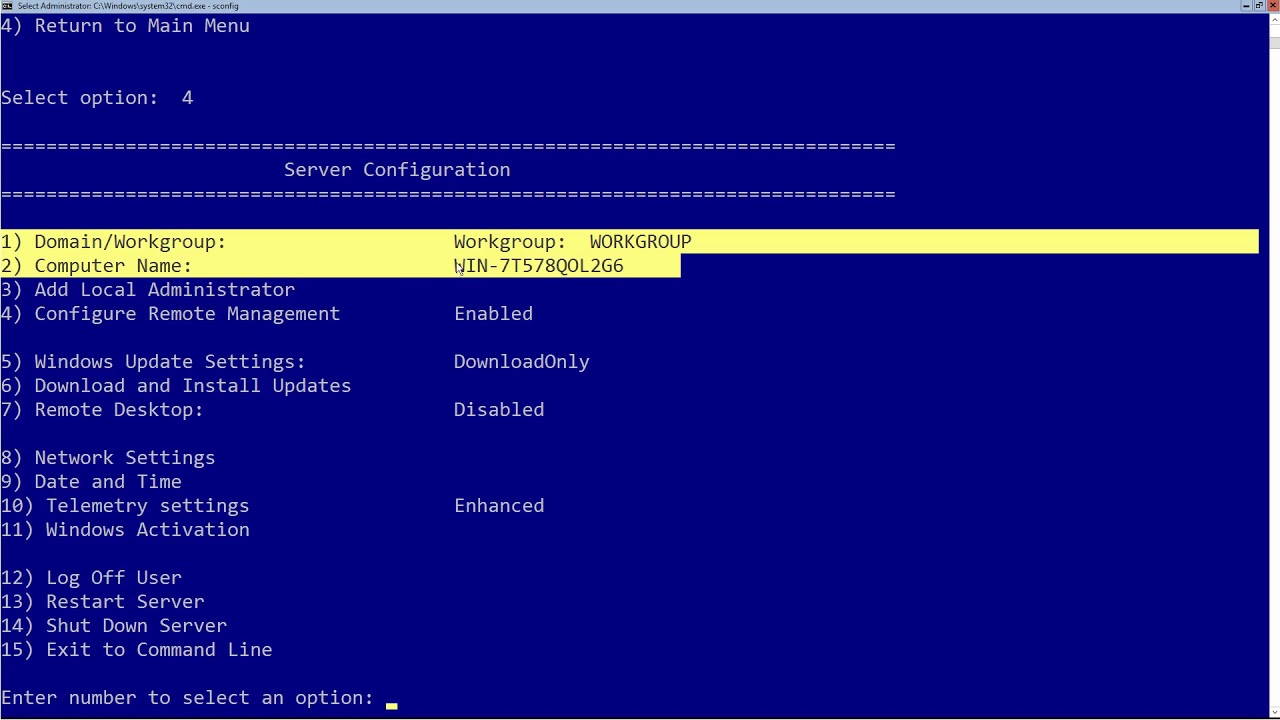Click the 'Enhanced' telemetry value
1280x720 pixels.
[499, 506]
